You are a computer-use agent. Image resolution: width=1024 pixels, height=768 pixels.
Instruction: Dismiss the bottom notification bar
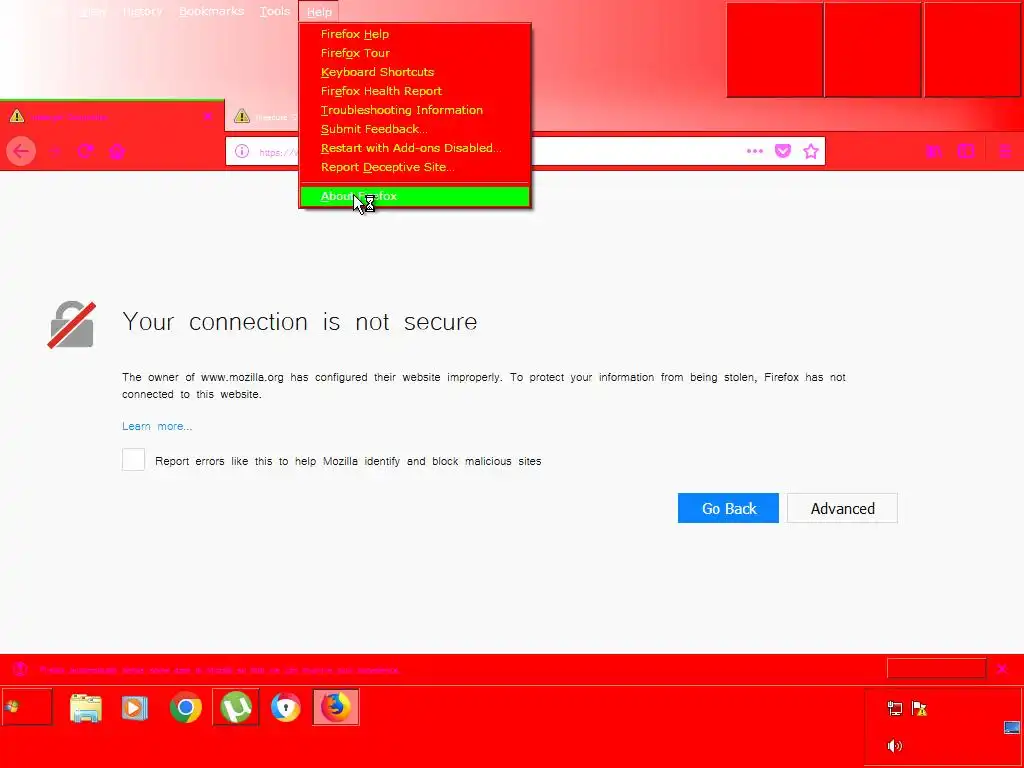(1002, 669)
